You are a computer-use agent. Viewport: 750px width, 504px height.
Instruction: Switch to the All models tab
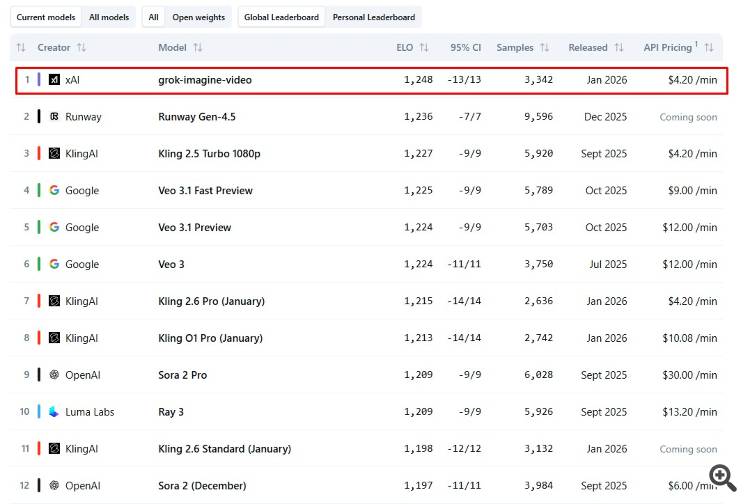[109, 17]
